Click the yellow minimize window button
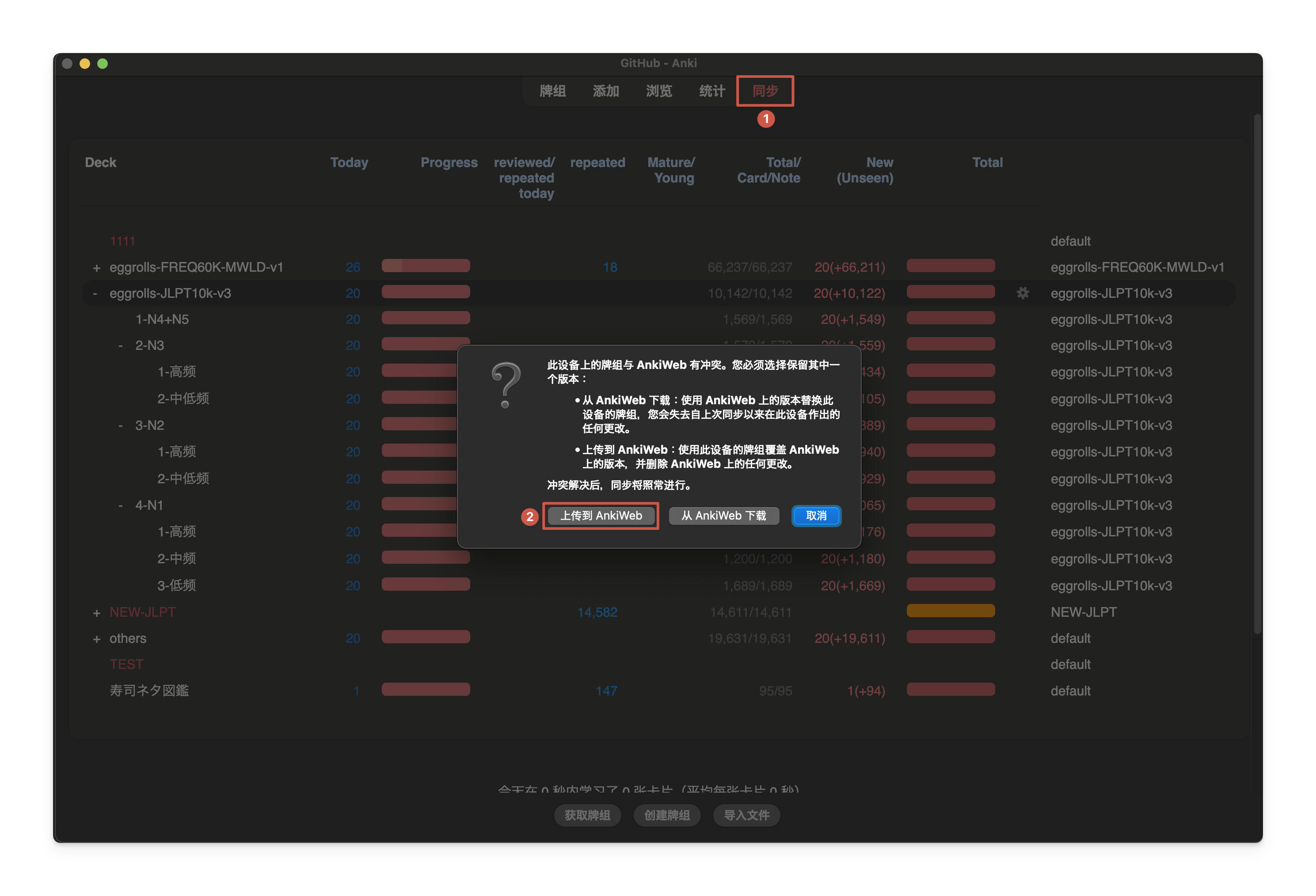The width and height of the screenshot is (1316, 896). coord(85,63)
